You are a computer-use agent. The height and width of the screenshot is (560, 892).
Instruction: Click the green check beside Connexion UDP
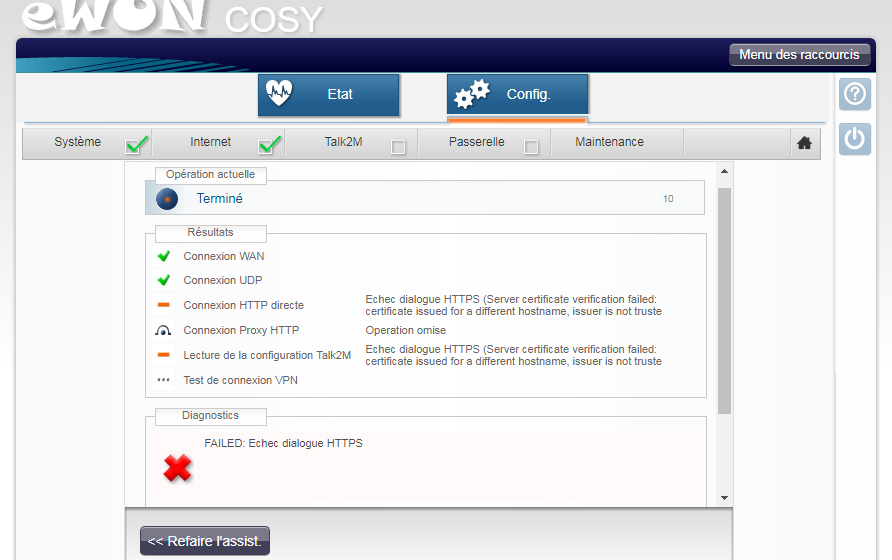pos(164,281)
